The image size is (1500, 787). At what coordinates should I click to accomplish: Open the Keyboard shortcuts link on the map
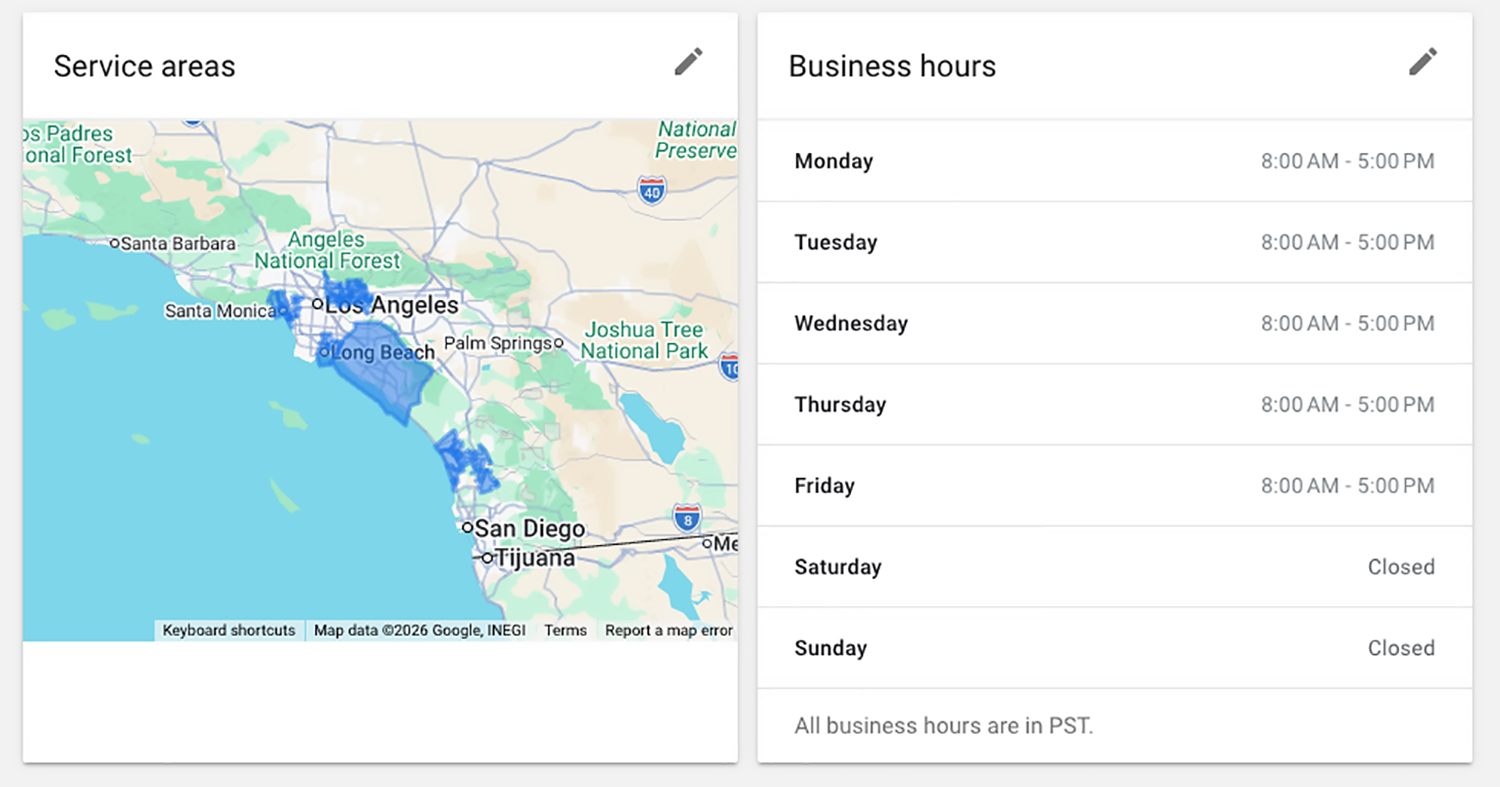point(228,630)
